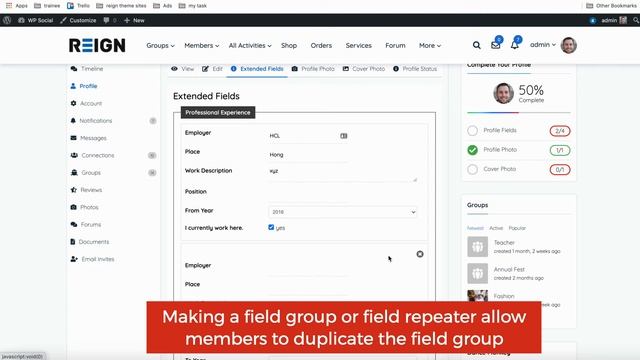Open Groups in the profile sidebar
The image size is (640, 360).
click(85, 173)
